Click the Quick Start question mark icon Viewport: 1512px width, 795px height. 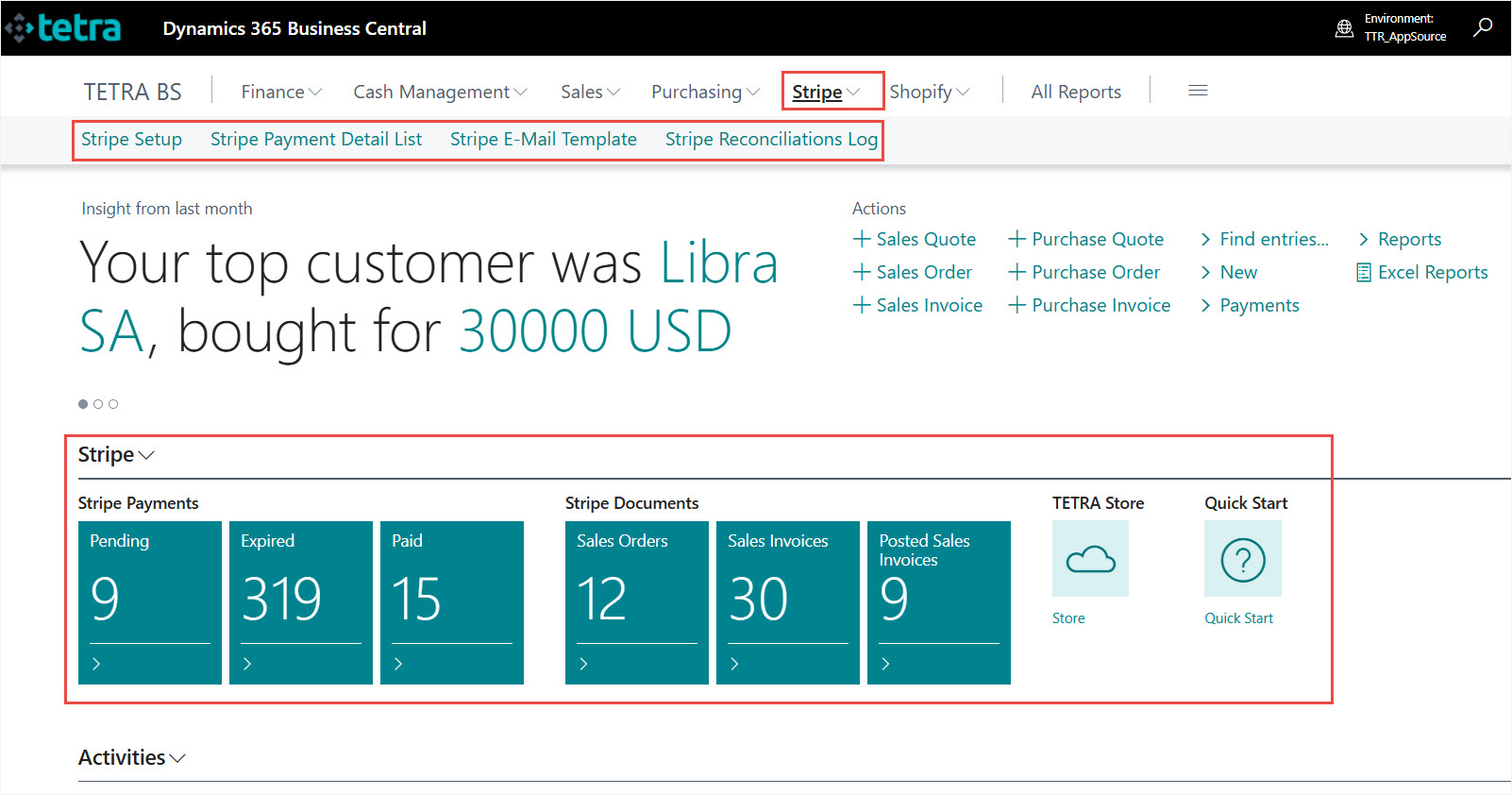click(1242, 560)
